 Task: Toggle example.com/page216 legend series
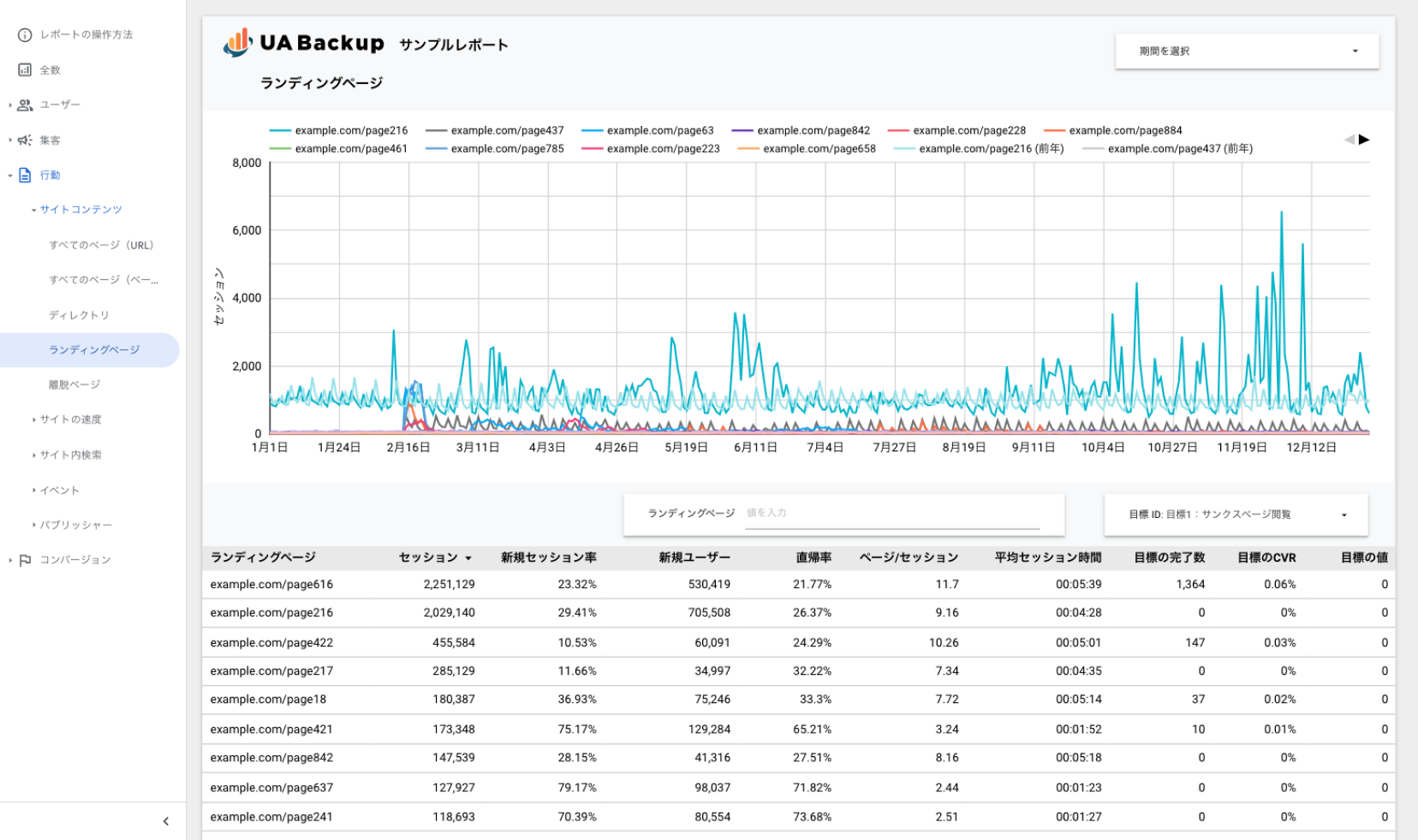339,131
